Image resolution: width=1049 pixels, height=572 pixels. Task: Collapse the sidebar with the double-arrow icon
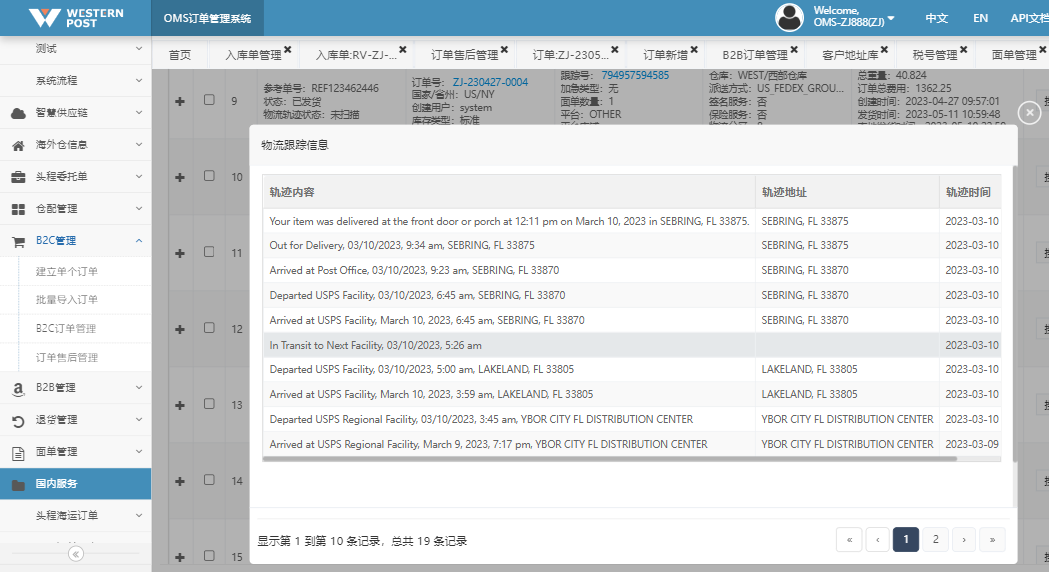click(x=76, y=554)
